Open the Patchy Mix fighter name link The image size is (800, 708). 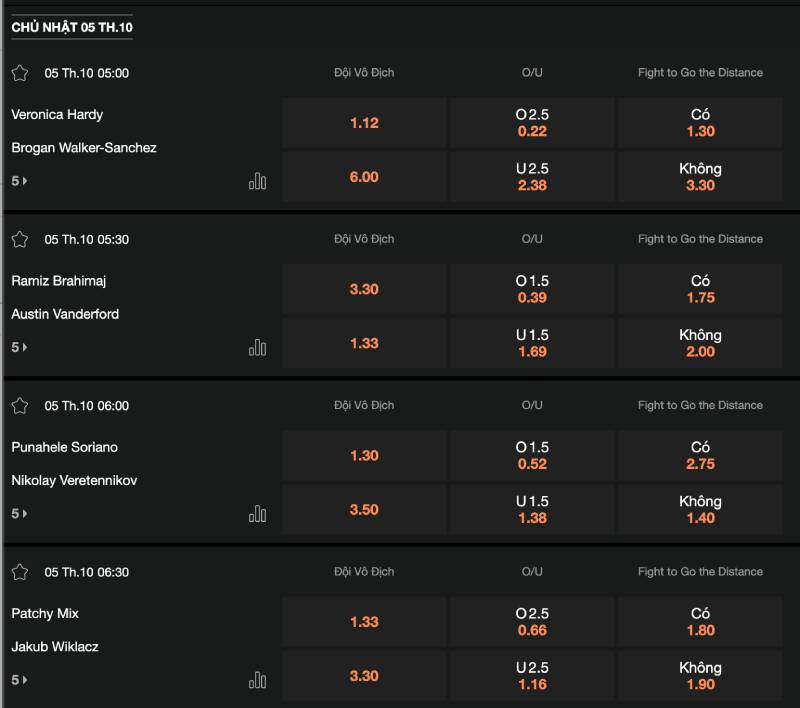click(x=45, y=613)
